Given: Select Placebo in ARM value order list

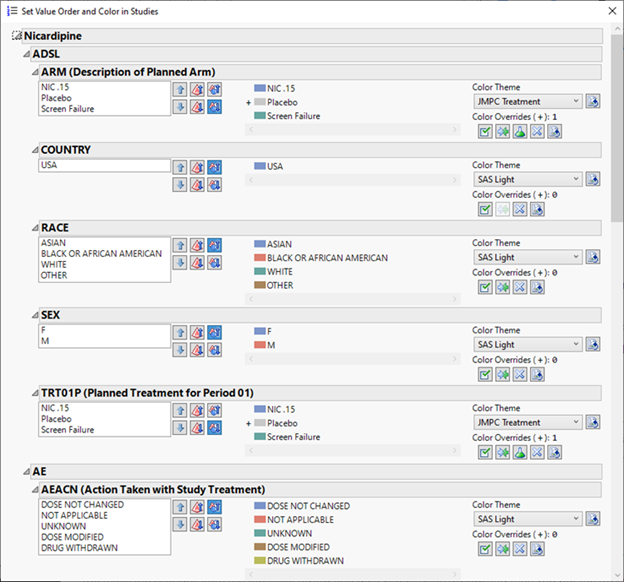Looking at the screenshot, I should (x=57, y=99).
